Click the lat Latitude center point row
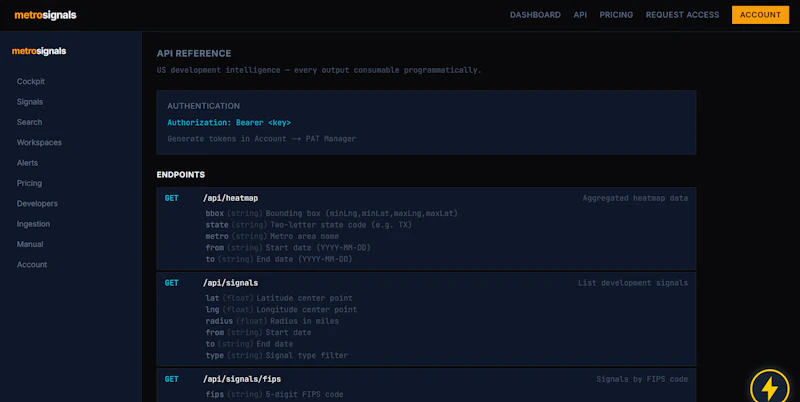Viewport: 800px width, 402px height. [279, 298]
